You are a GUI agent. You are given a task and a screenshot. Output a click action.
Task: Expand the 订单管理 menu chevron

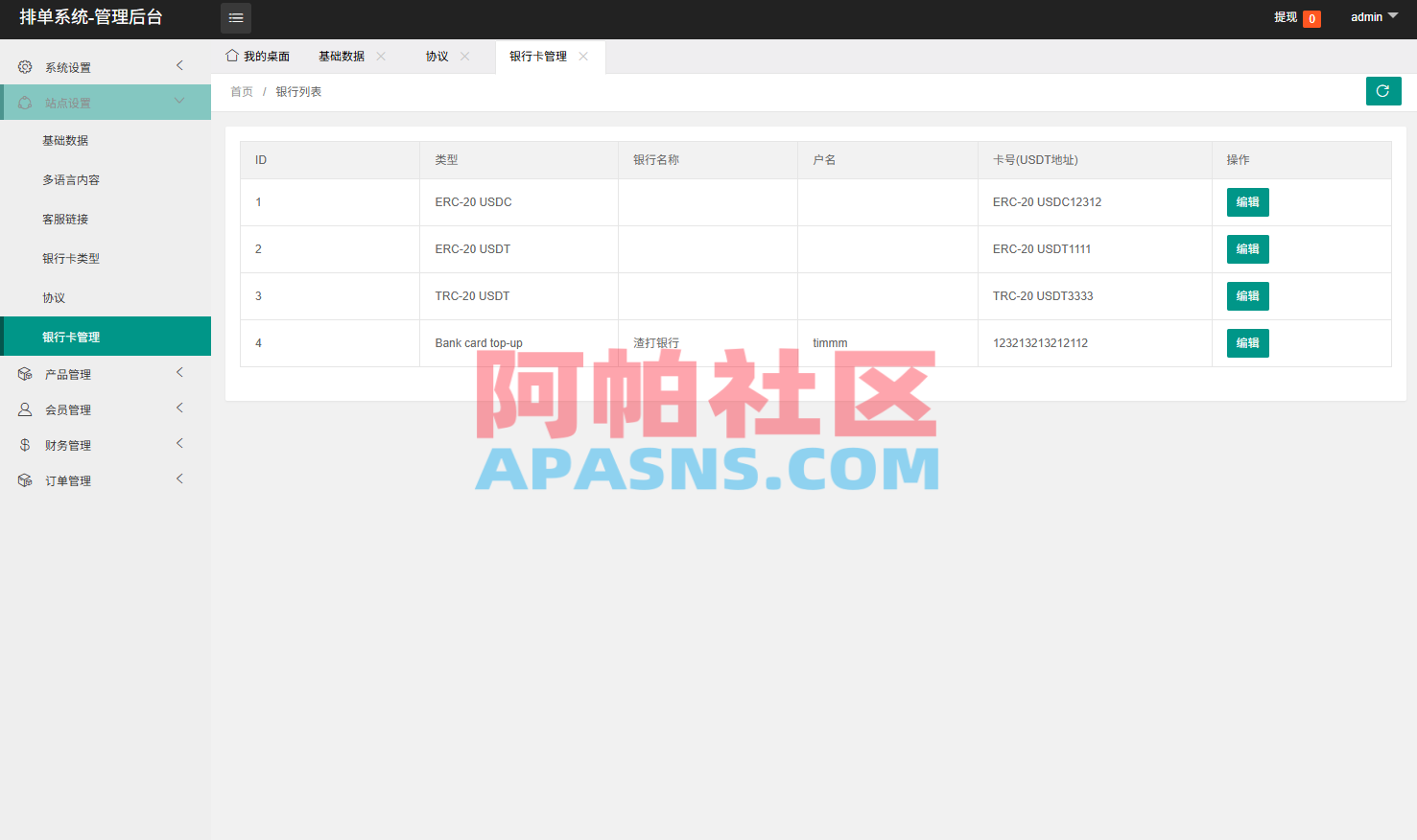179,478
